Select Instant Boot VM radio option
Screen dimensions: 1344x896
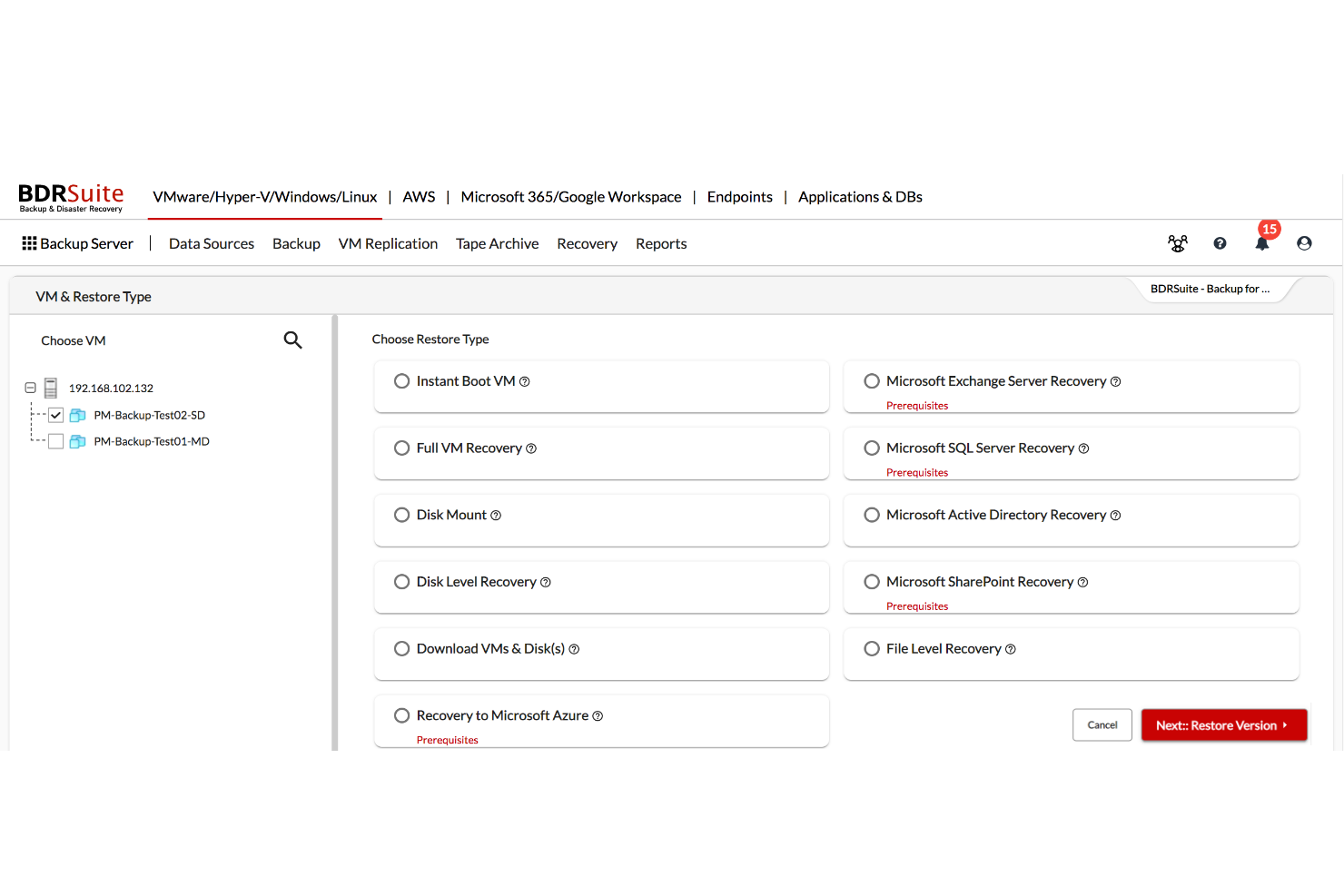[401, 381]
